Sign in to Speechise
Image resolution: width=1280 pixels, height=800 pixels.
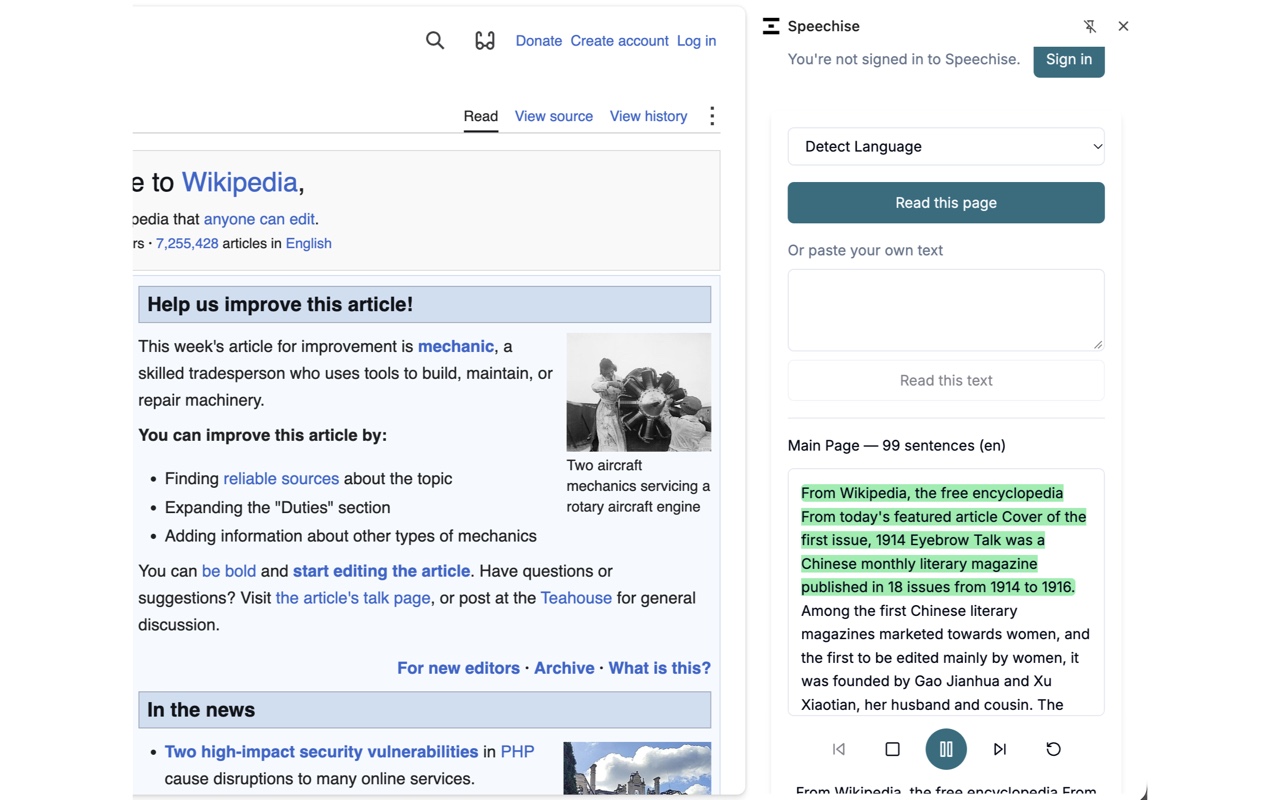tap(1069, 60)
